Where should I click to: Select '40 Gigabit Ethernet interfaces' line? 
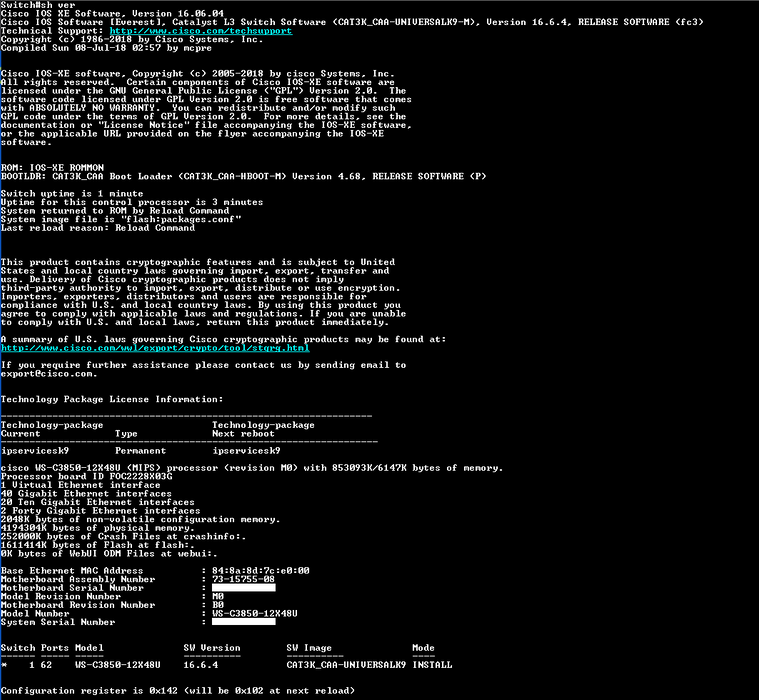86,493
